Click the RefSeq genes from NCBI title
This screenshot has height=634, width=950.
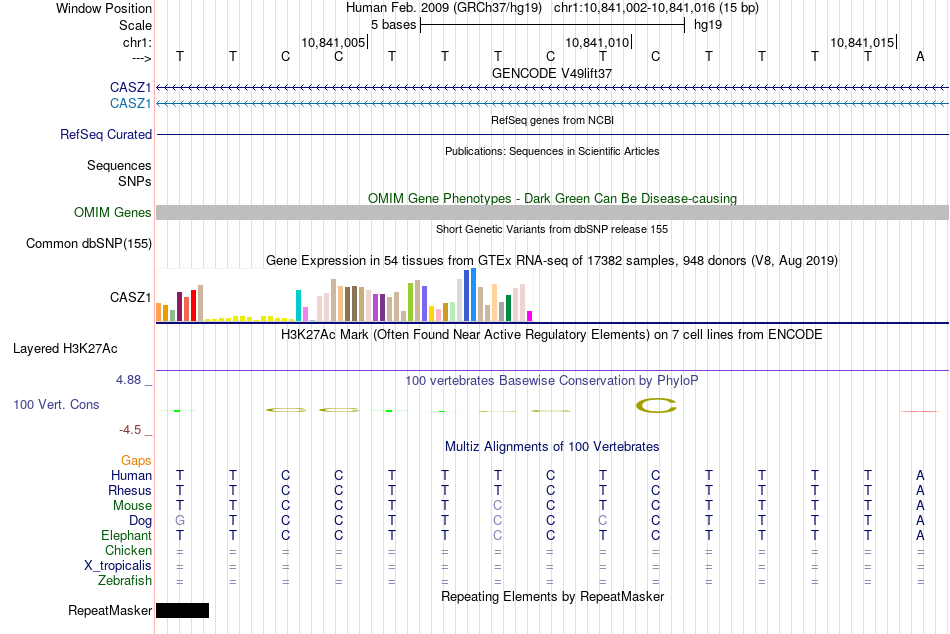pos(552,120)
